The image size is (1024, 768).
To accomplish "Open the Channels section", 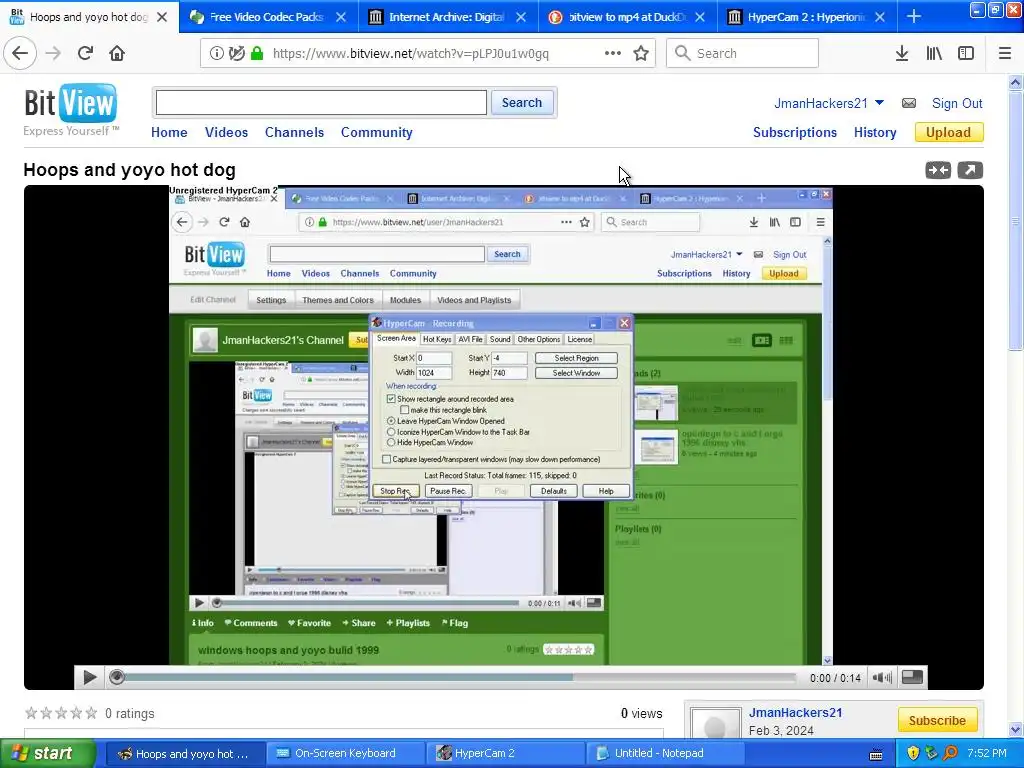I will 295,133.
